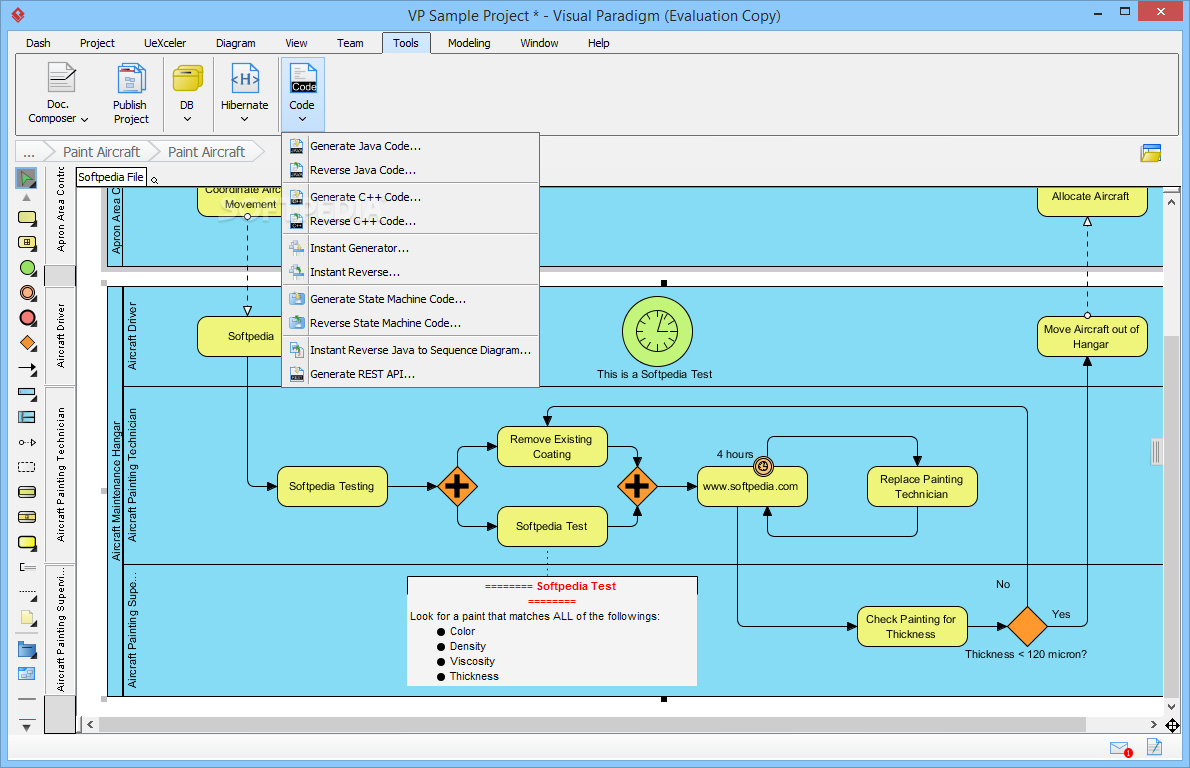The height and width of the screenshot is (768, 1190).
Task: Open the Project menu
Action: (x=97, y=43)
